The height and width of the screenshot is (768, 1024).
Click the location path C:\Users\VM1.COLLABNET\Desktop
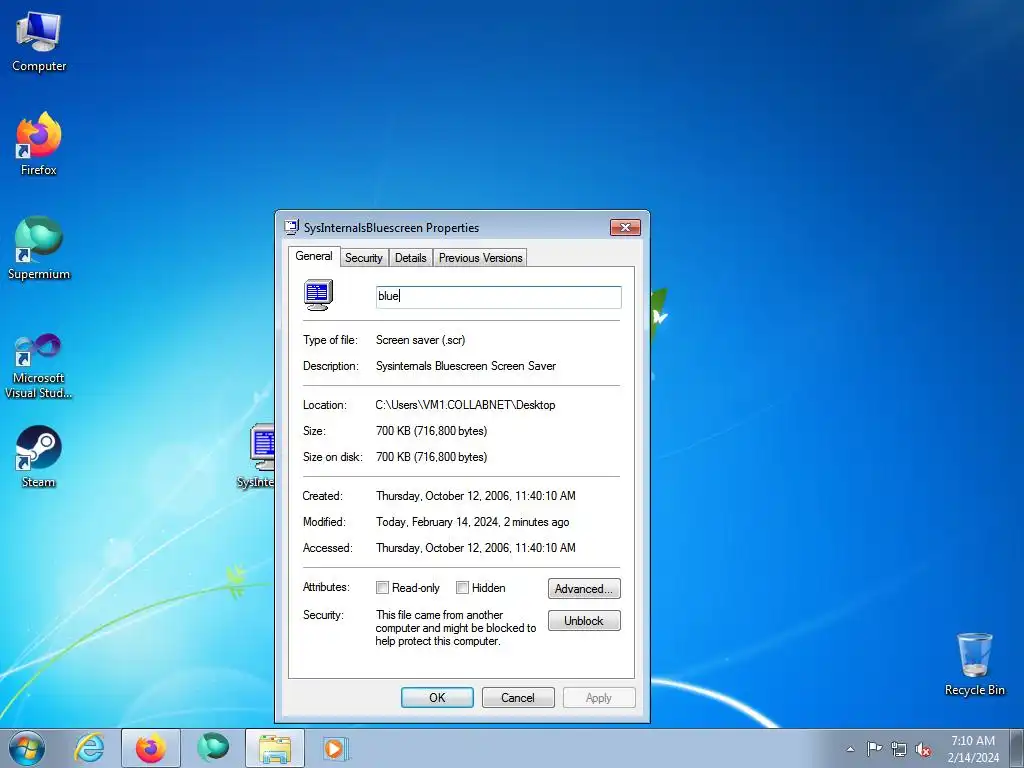click(x=465, y=405)
